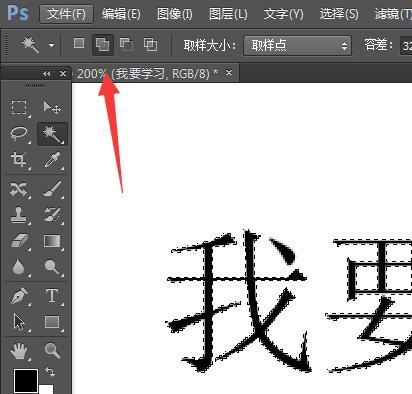The width and height of the screenshot is (412, 394).
Task: Select the Pen tool
Action: coord(19,295)
